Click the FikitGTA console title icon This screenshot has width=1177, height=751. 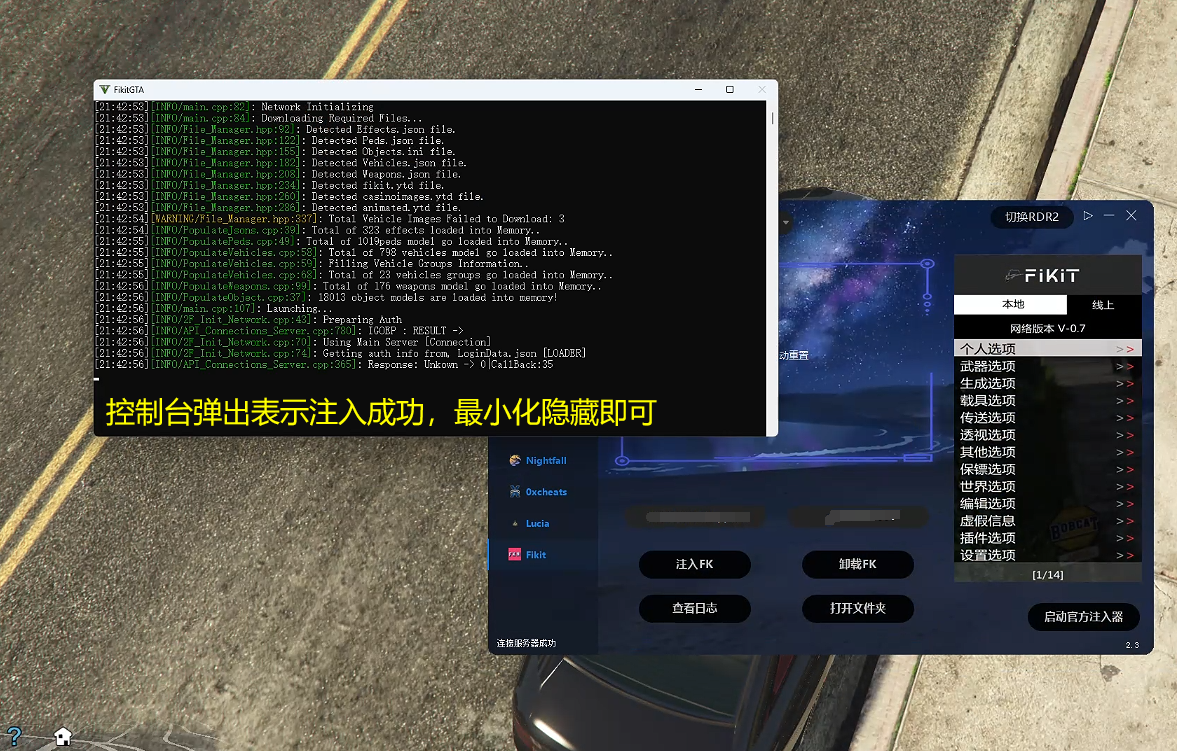pos(104,89)
